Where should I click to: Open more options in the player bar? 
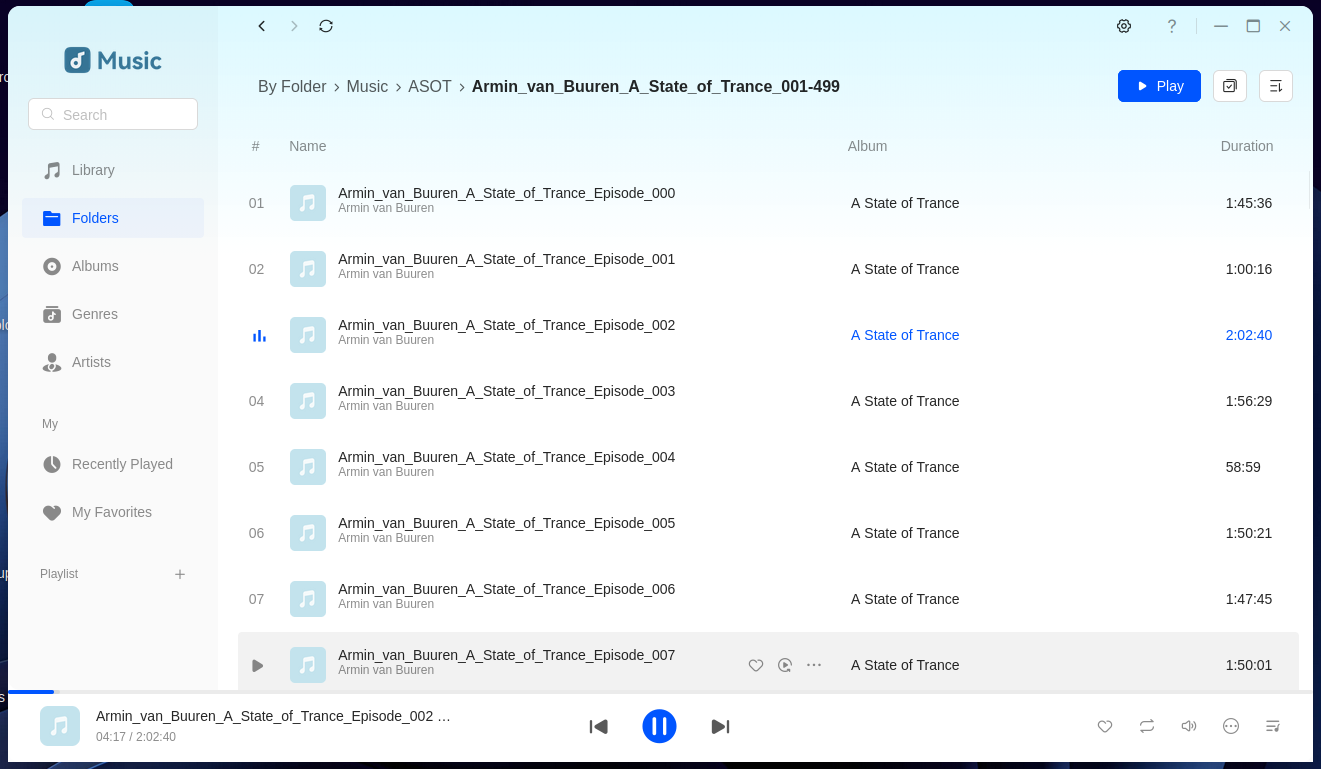pos(1231,726)
